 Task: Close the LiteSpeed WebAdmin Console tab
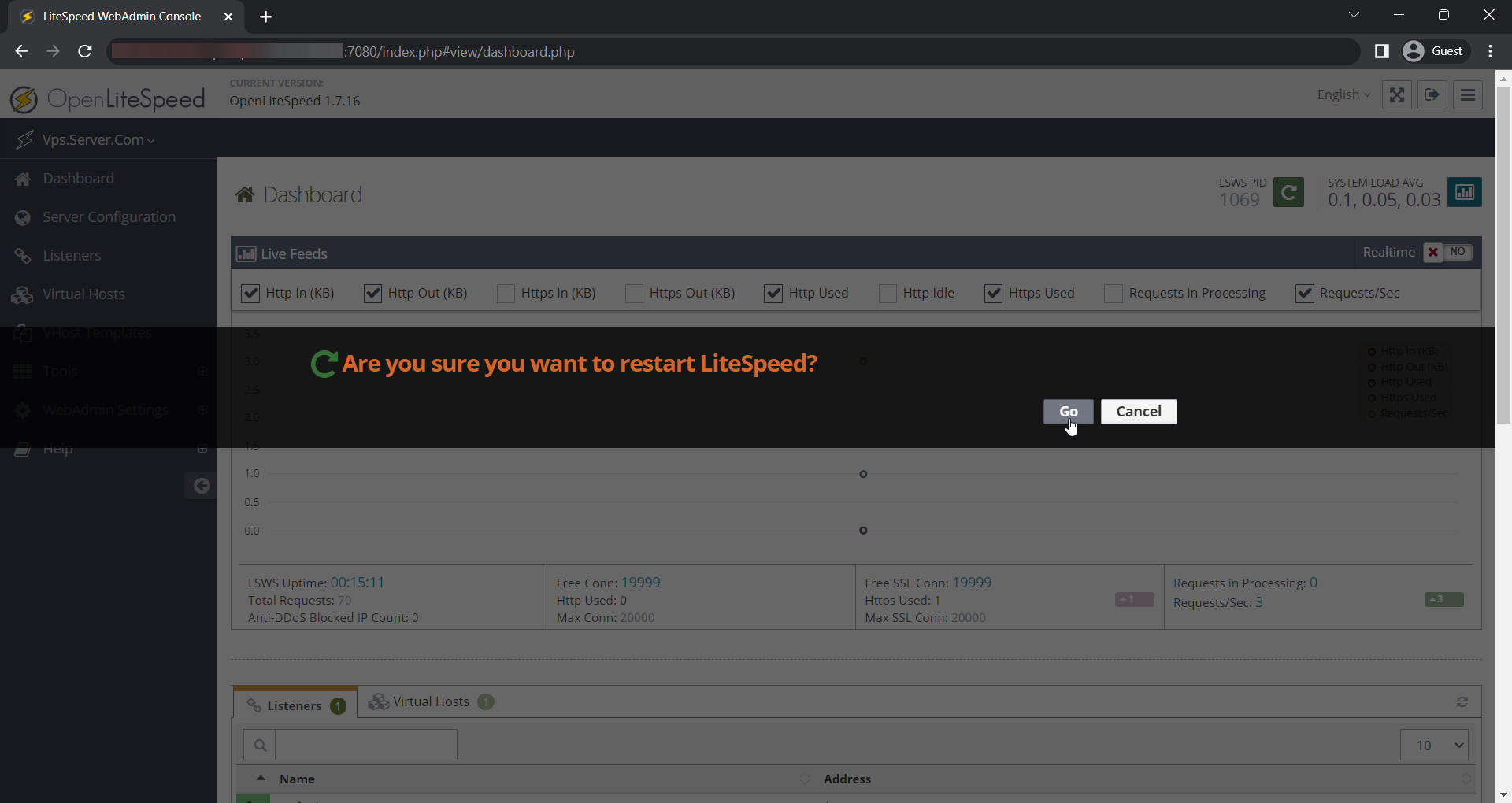tap(228, 17)
